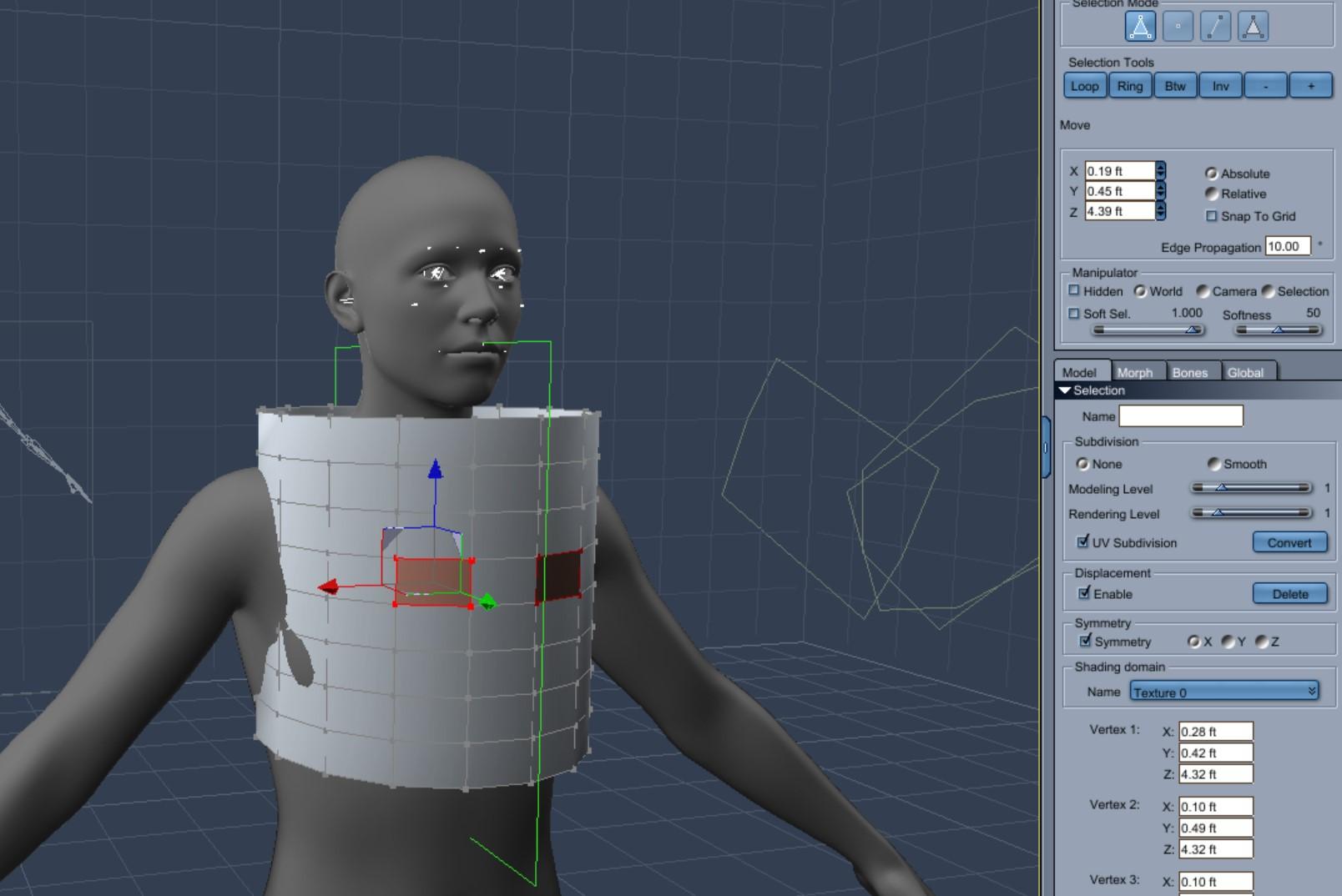Screen dimensions: 1342x896
Task: Shrink selection with minus button
Action: (x=1265, y=86)
